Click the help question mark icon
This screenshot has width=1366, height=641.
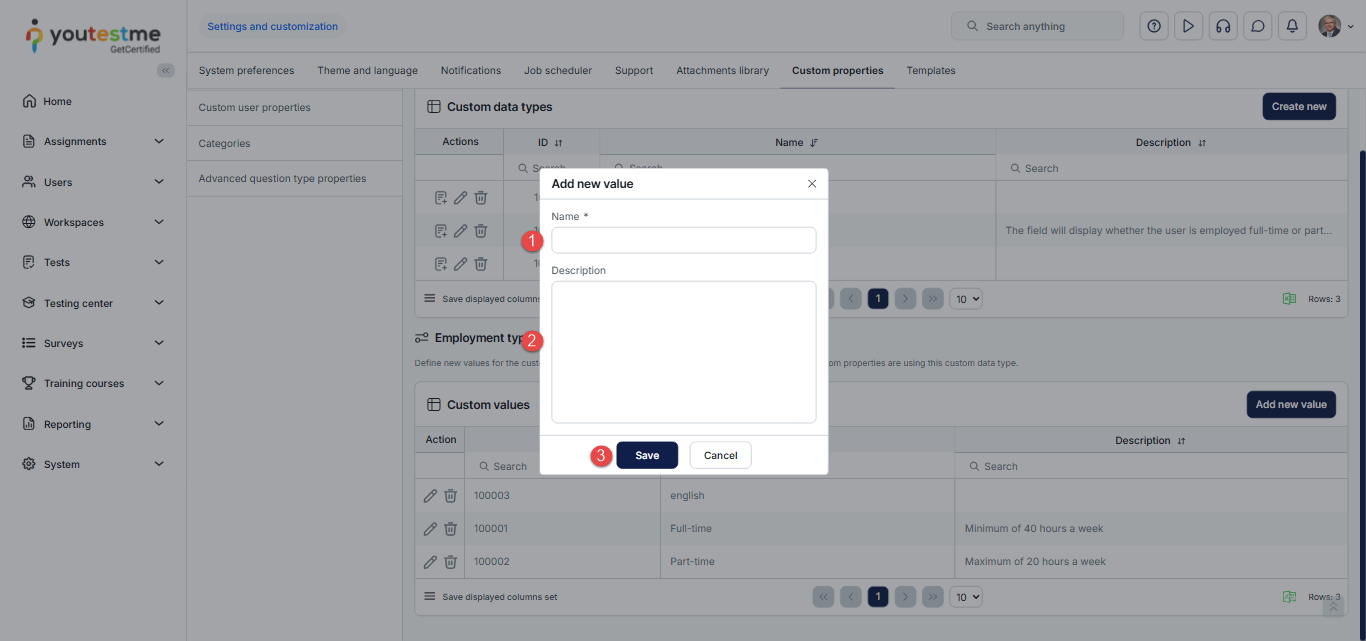(1154, 27)
